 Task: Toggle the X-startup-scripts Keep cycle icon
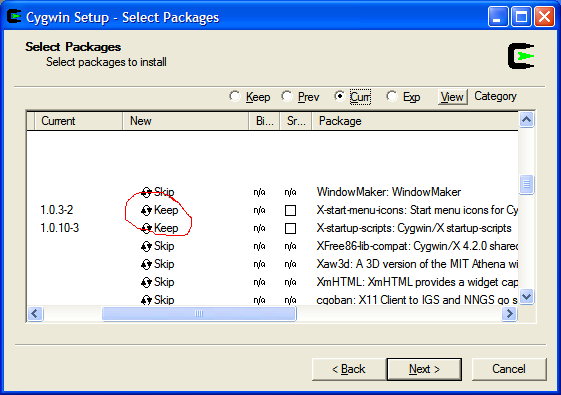coord(146,228)
